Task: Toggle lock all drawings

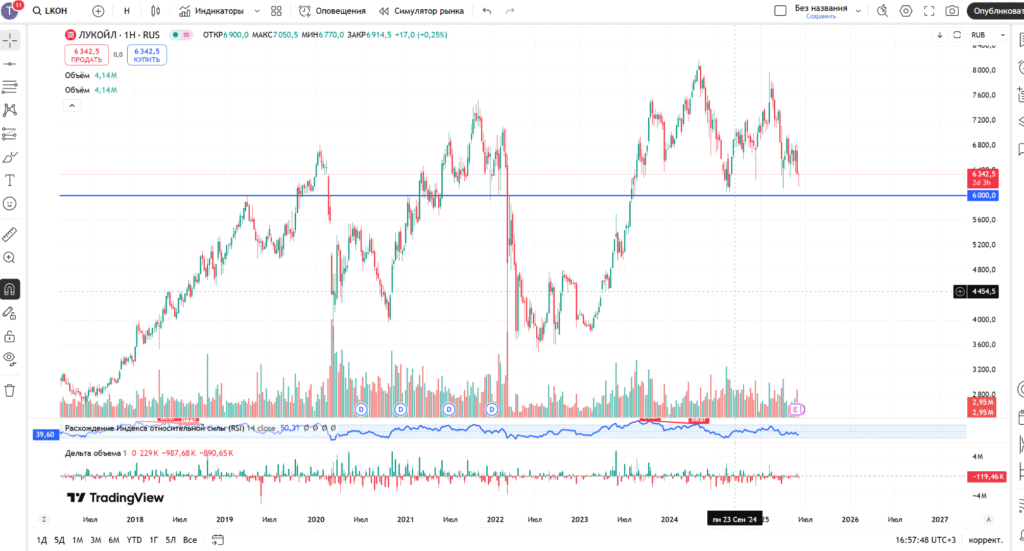Action: pos(10,336)
